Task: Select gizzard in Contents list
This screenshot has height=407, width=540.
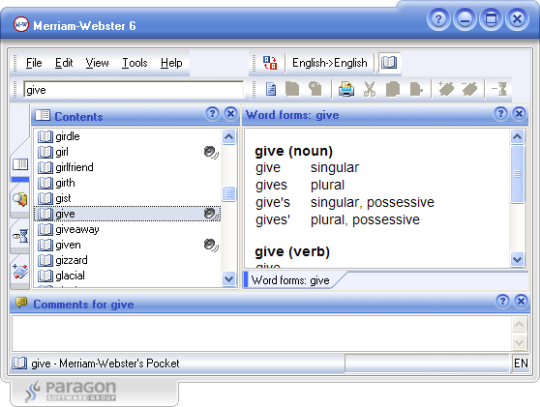Action: (x=127, y=260)
